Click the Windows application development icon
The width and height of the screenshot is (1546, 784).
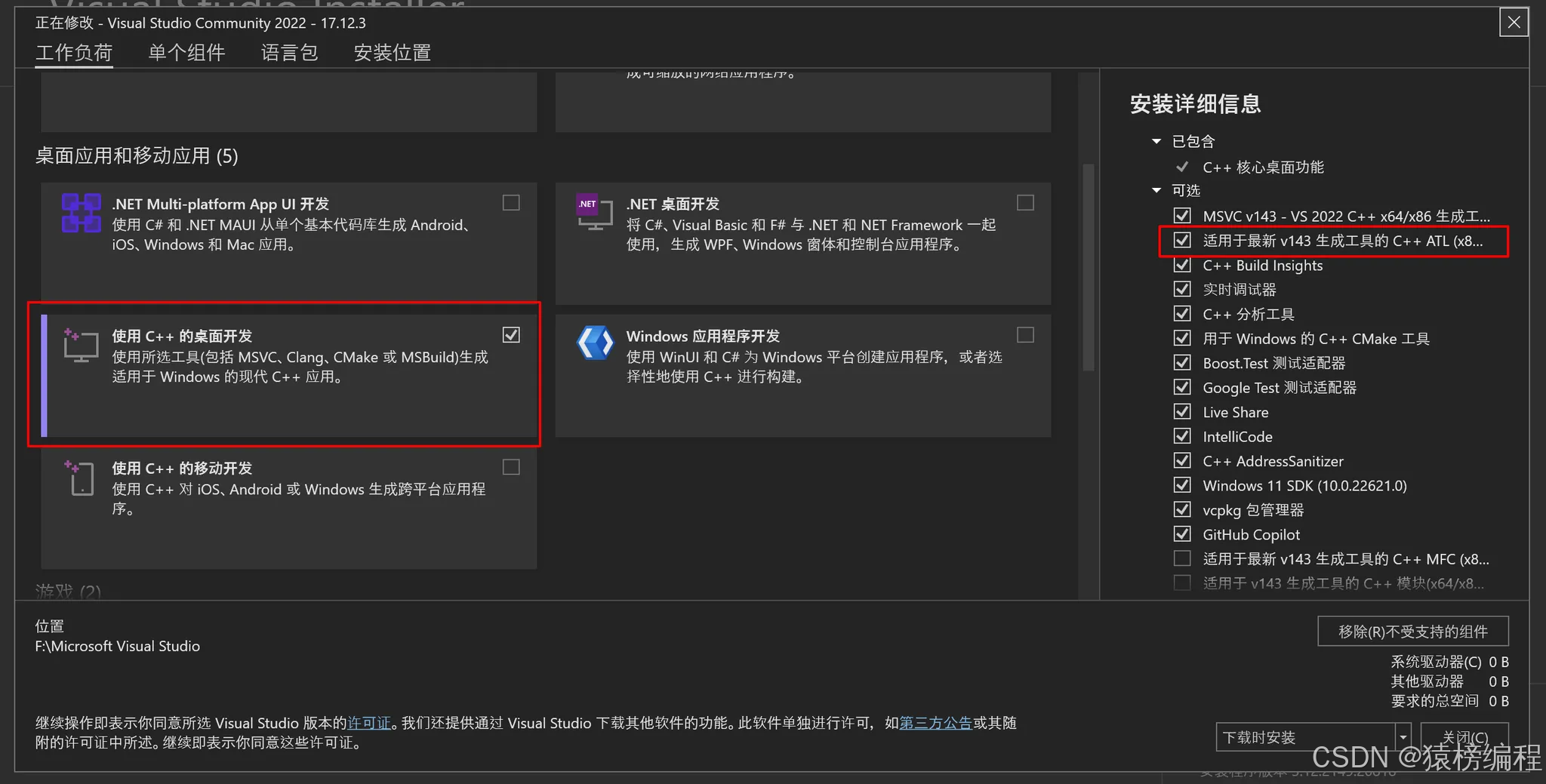pos(596,343)
